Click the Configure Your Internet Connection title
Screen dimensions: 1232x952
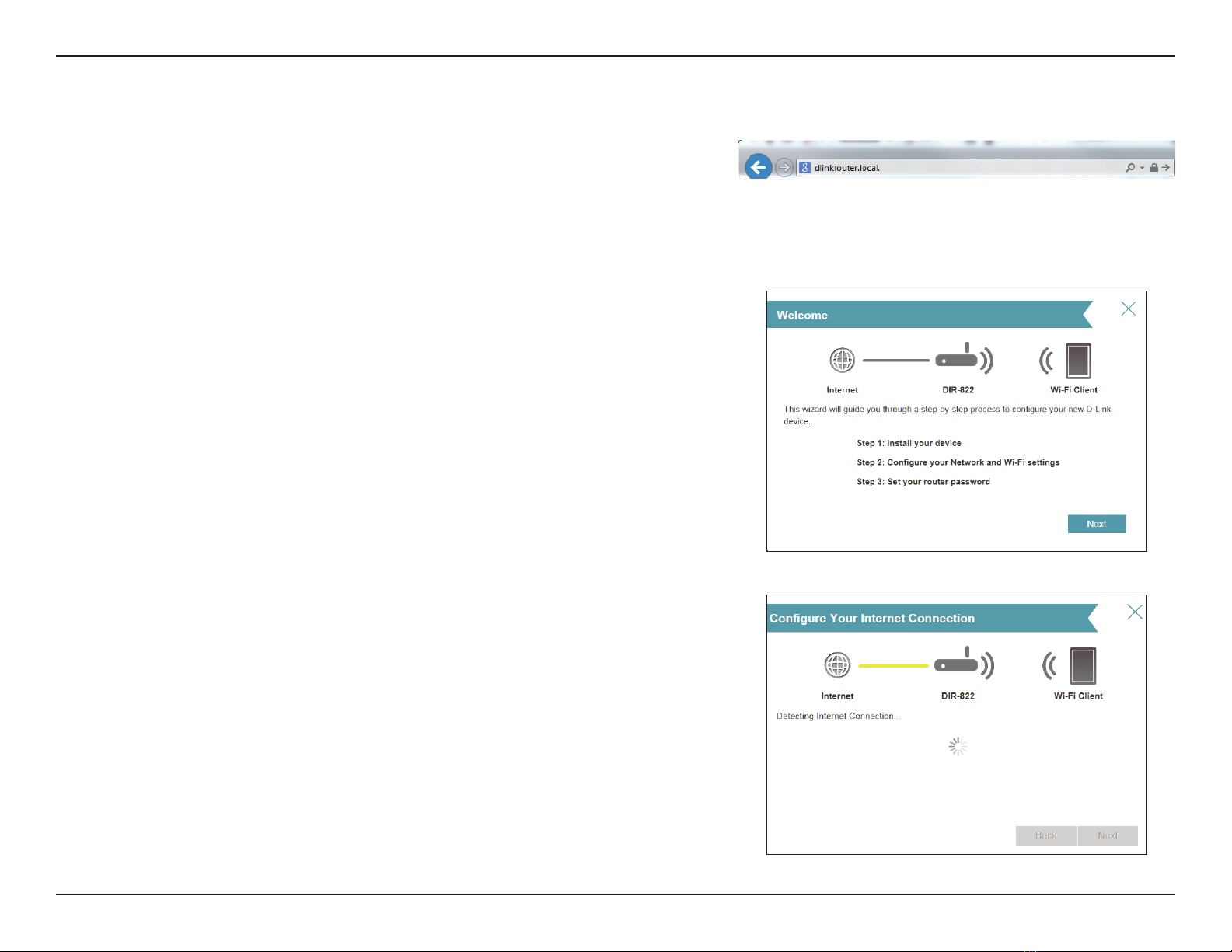tap(872, 619)
